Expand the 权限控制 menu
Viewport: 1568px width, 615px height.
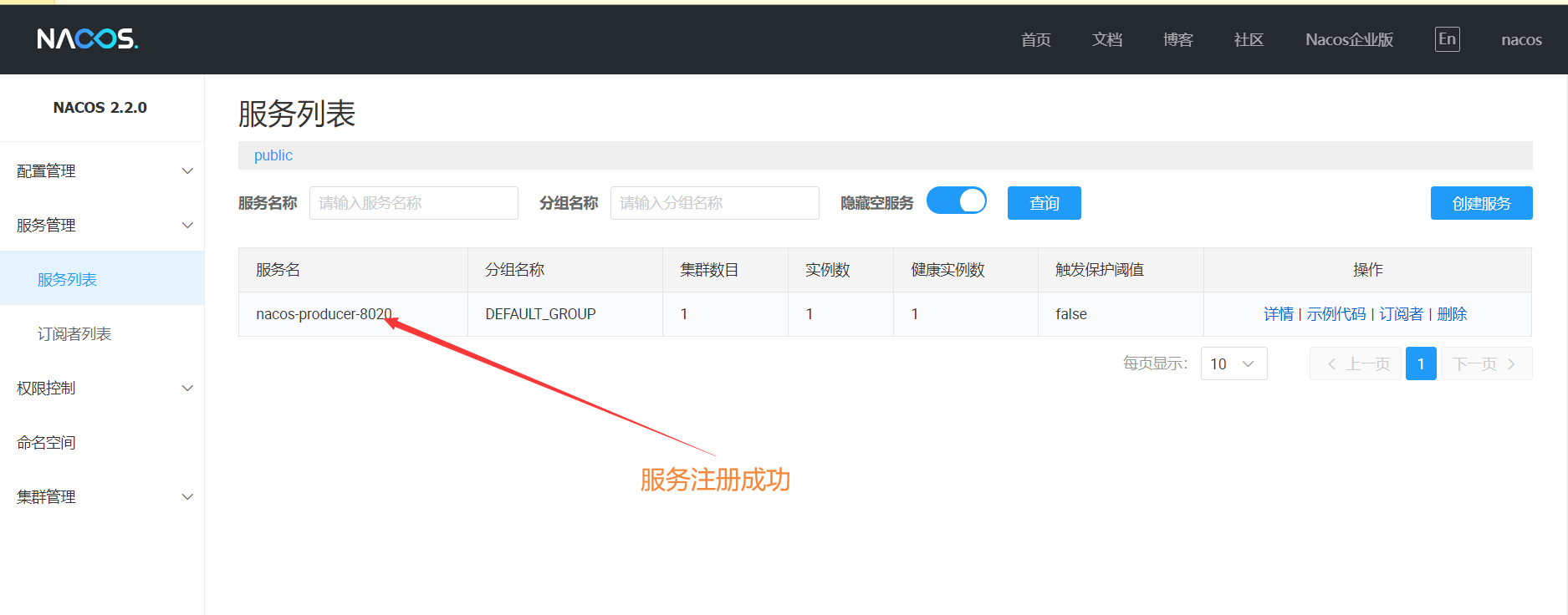pyautogui.click(x=102, y=389)
